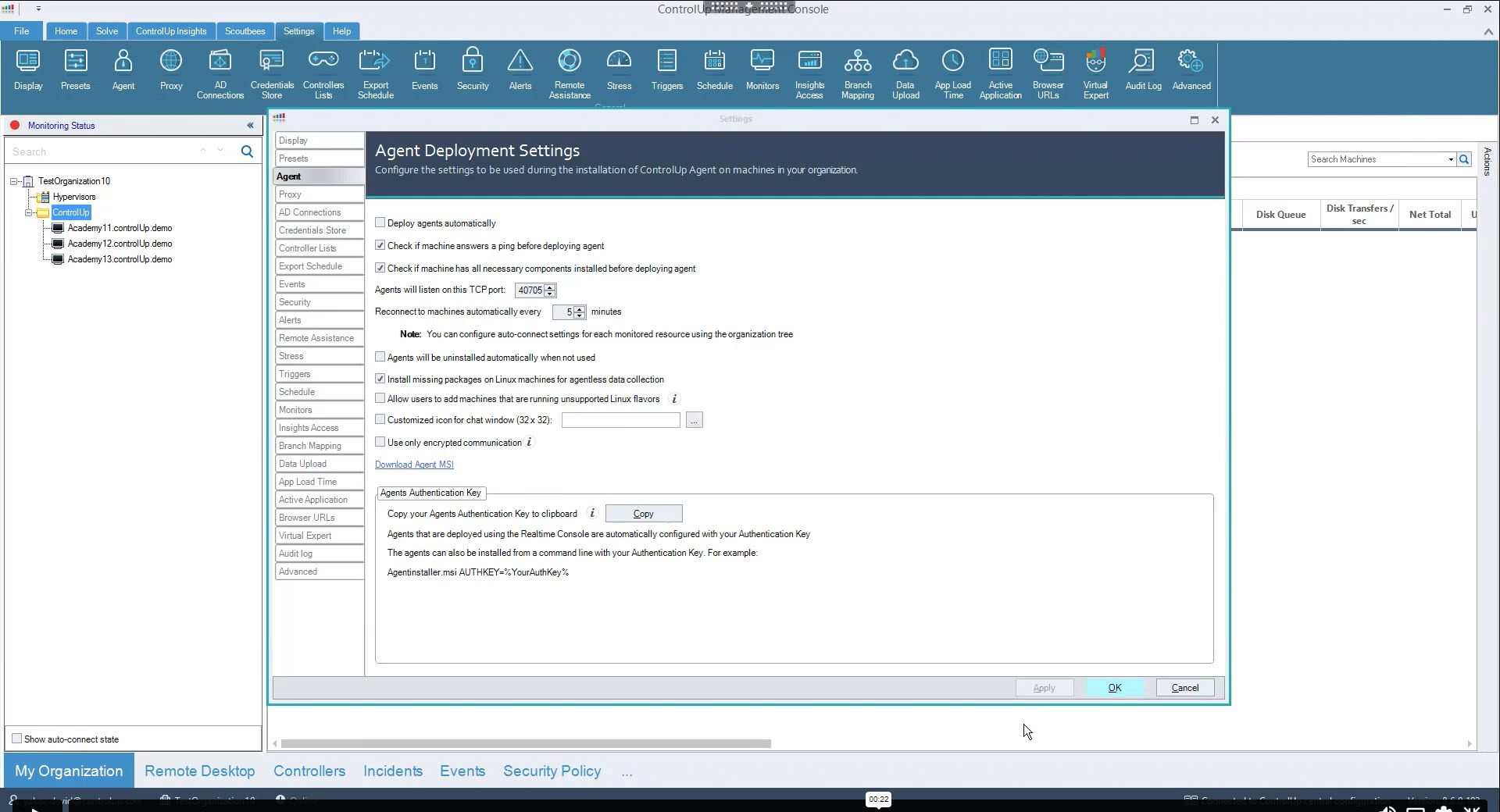1500x812 pixels.
Task: Open the Stress ribbon icon
Action: pyautogui.click(x=619, y=70)
